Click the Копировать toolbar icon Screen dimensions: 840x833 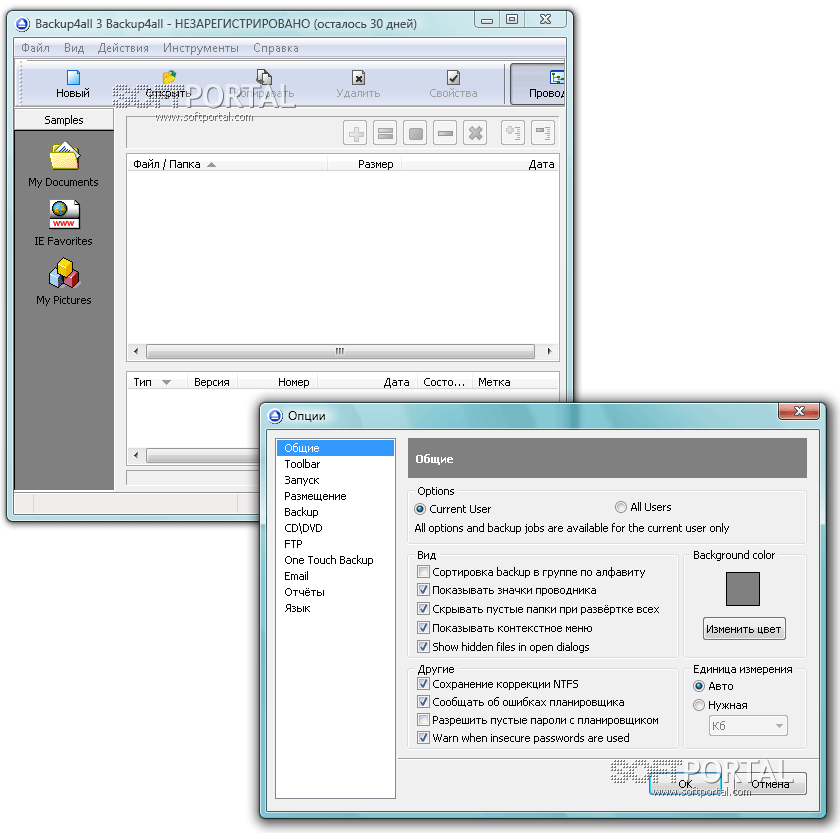tap(264, 77)
